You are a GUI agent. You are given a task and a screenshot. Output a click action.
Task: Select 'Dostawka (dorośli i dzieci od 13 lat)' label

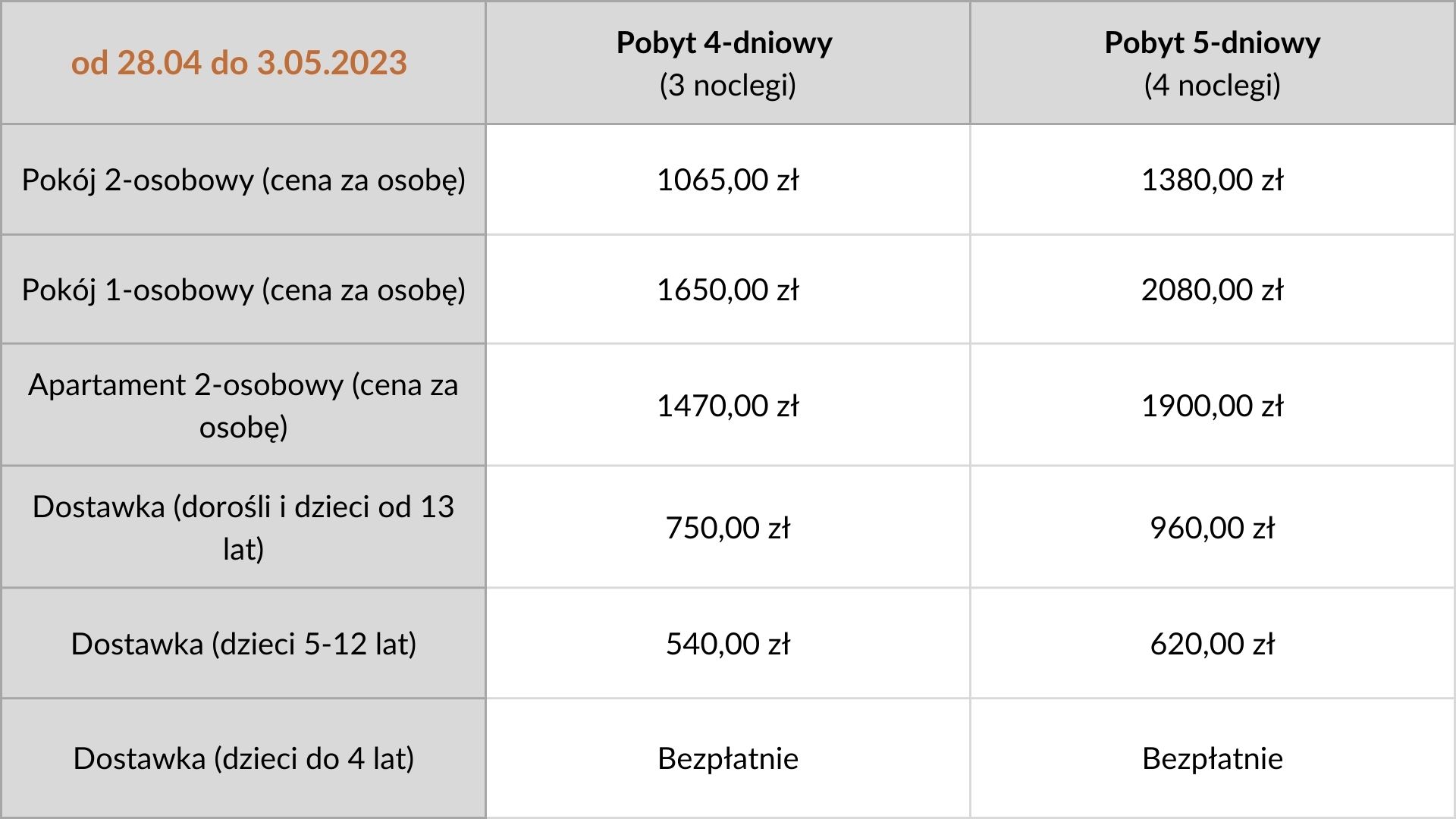tap(243, 528)
